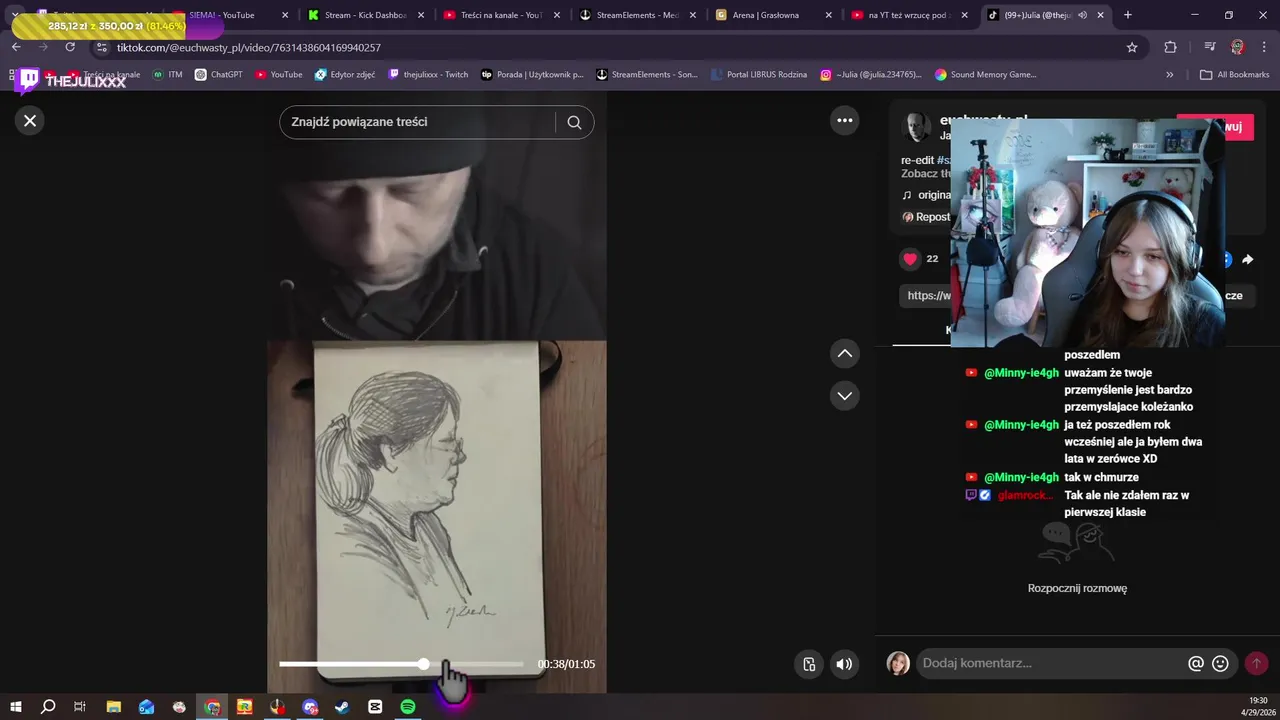The height and width of the screenshot is (720, 1280).
Task: Open the YouTube bookmark
Action: 279,74
